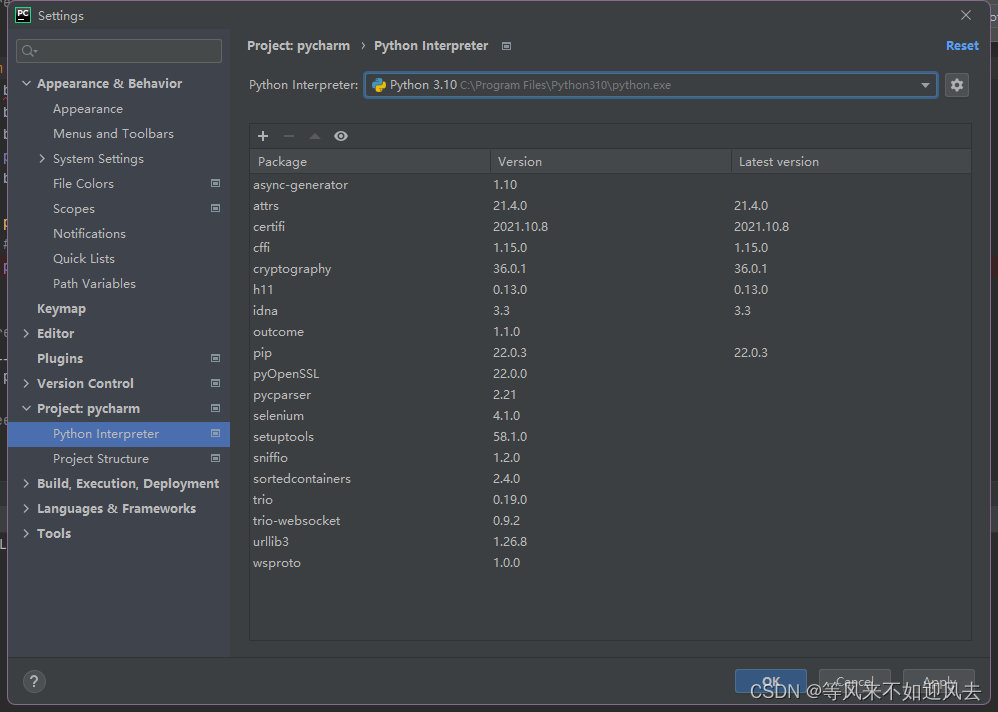Open the Appearance settings page
Viewport: 998px width, 712px height.
pos(88,109)
